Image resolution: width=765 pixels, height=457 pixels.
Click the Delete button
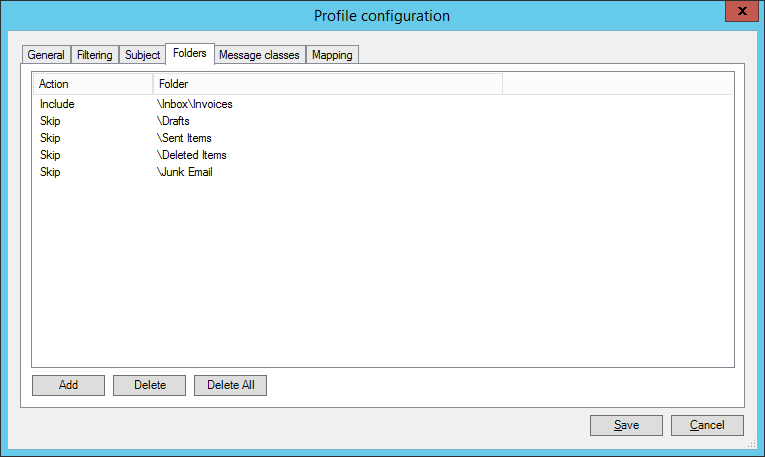pos(150,385)
